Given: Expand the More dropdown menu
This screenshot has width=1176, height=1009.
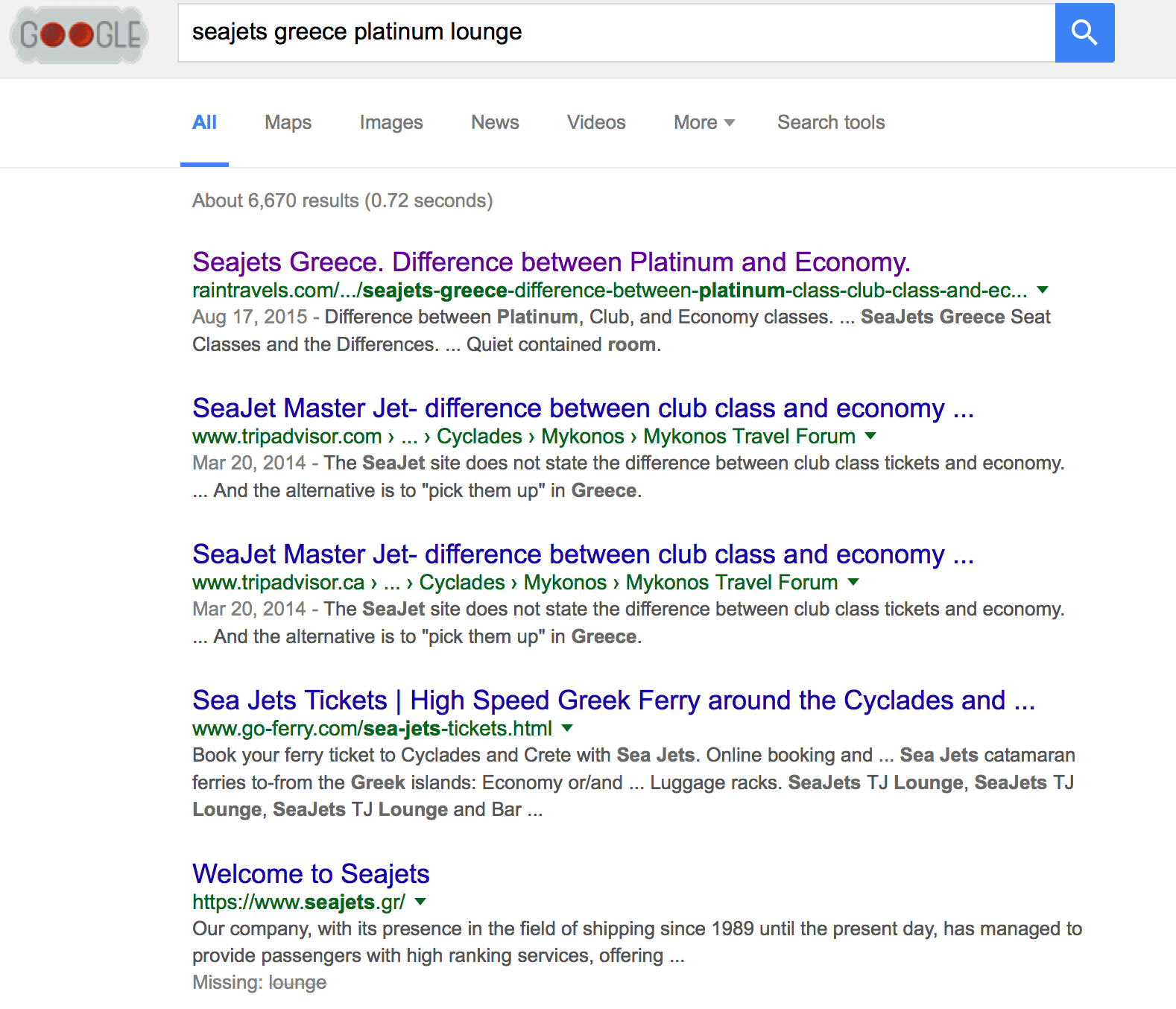Looking at the screenshot, I should tap(704, 122).
